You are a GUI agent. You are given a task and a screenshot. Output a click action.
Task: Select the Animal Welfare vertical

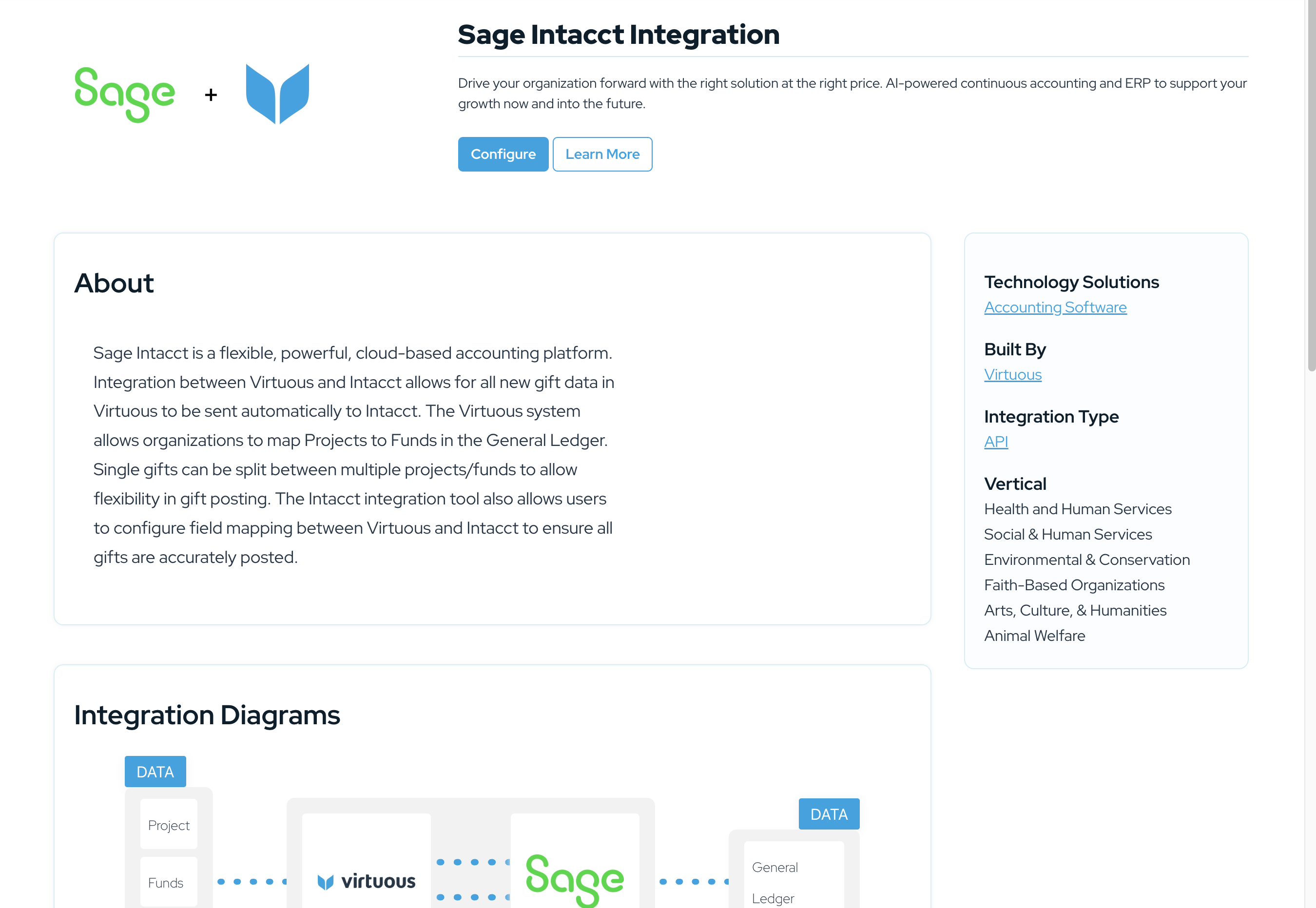pos(1034,636)
